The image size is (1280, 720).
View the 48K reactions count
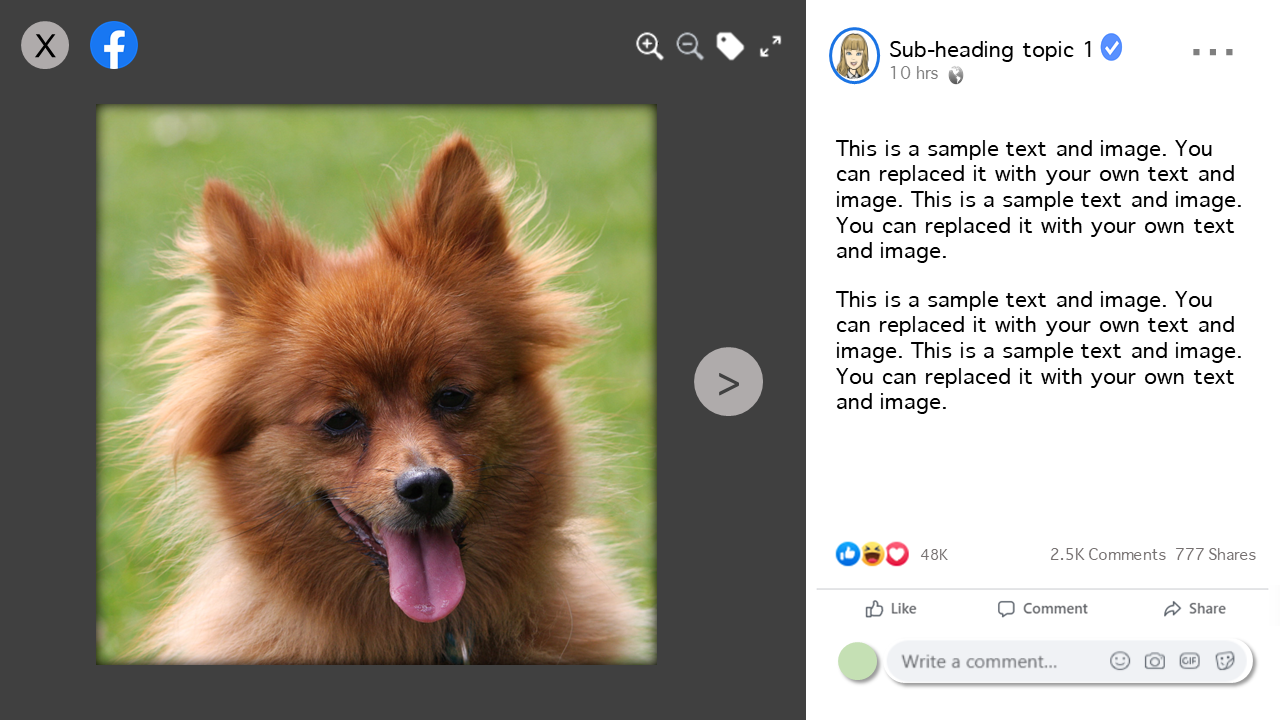[x=934, y=555]
